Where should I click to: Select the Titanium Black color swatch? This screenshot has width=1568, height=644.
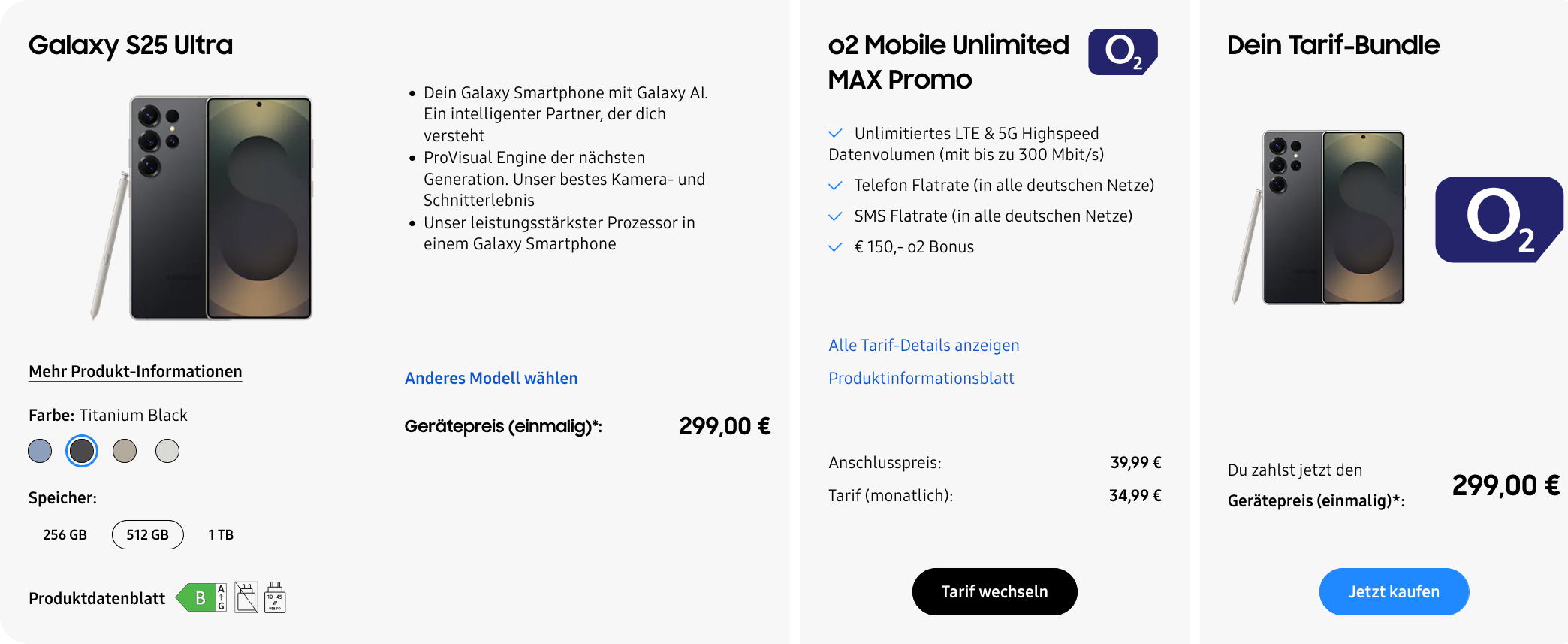click(82, 451)
